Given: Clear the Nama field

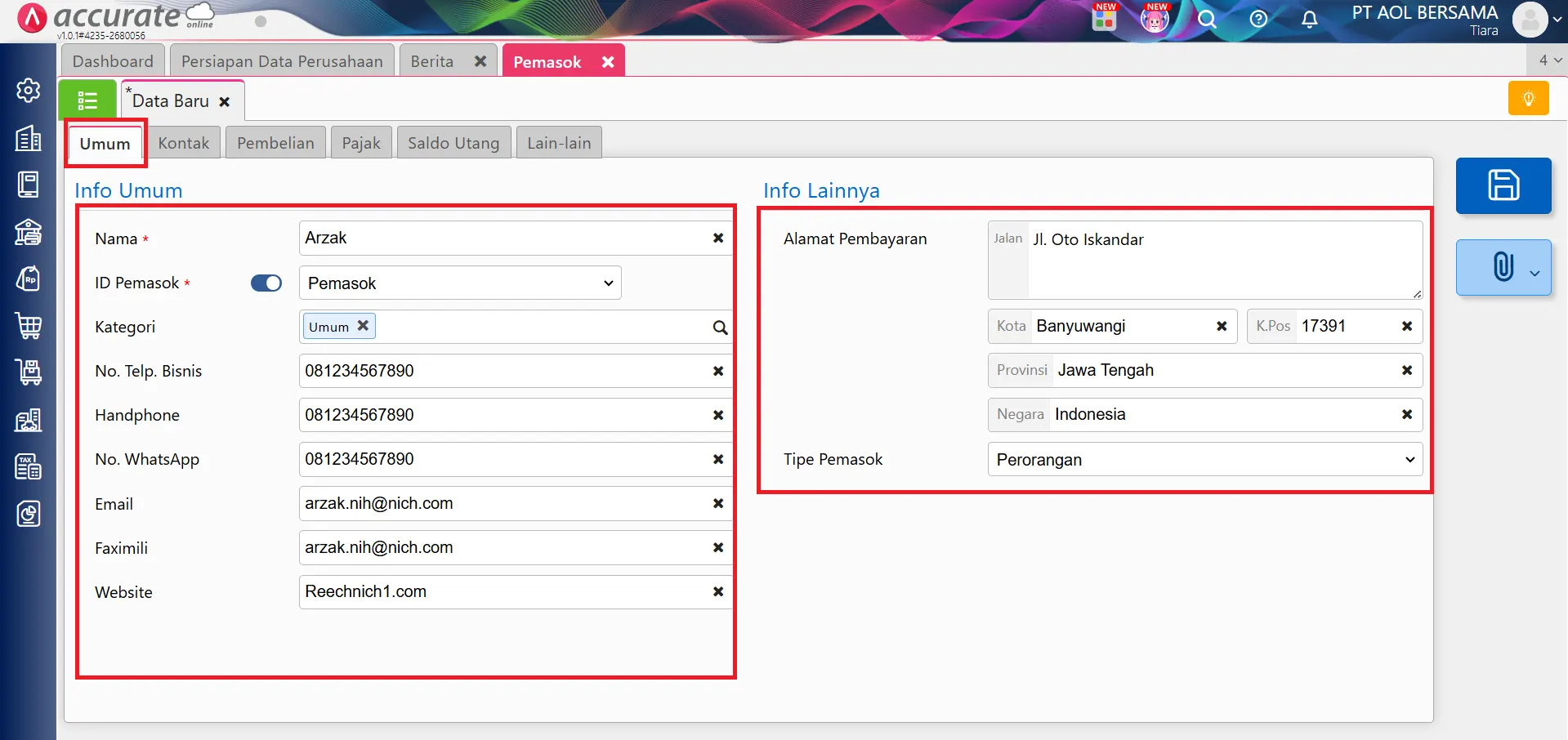Looking at the screenshot, I should pyautogui.click(x=718, y=238).
